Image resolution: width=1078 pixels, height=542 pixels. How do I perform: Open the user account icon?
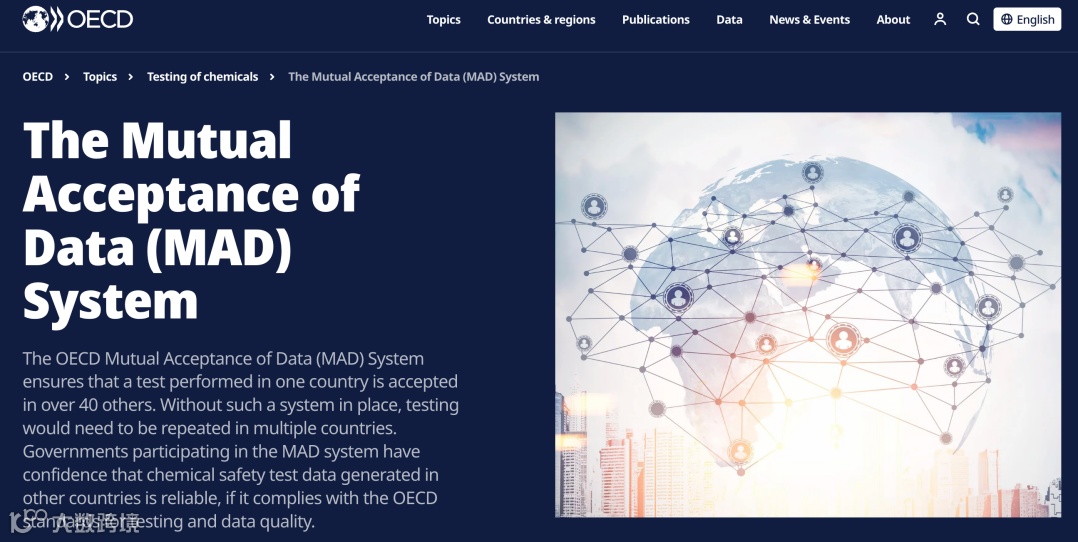940,19
